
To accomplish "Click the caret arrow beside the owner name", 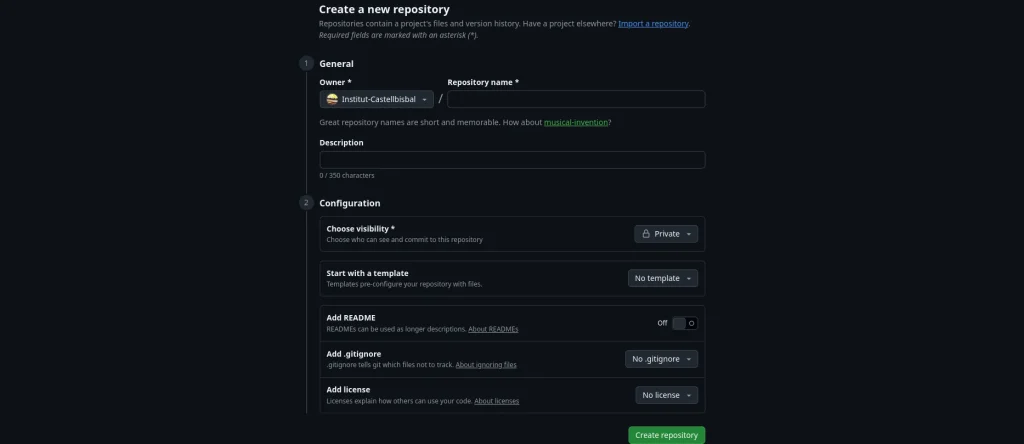I will (425, 99).
